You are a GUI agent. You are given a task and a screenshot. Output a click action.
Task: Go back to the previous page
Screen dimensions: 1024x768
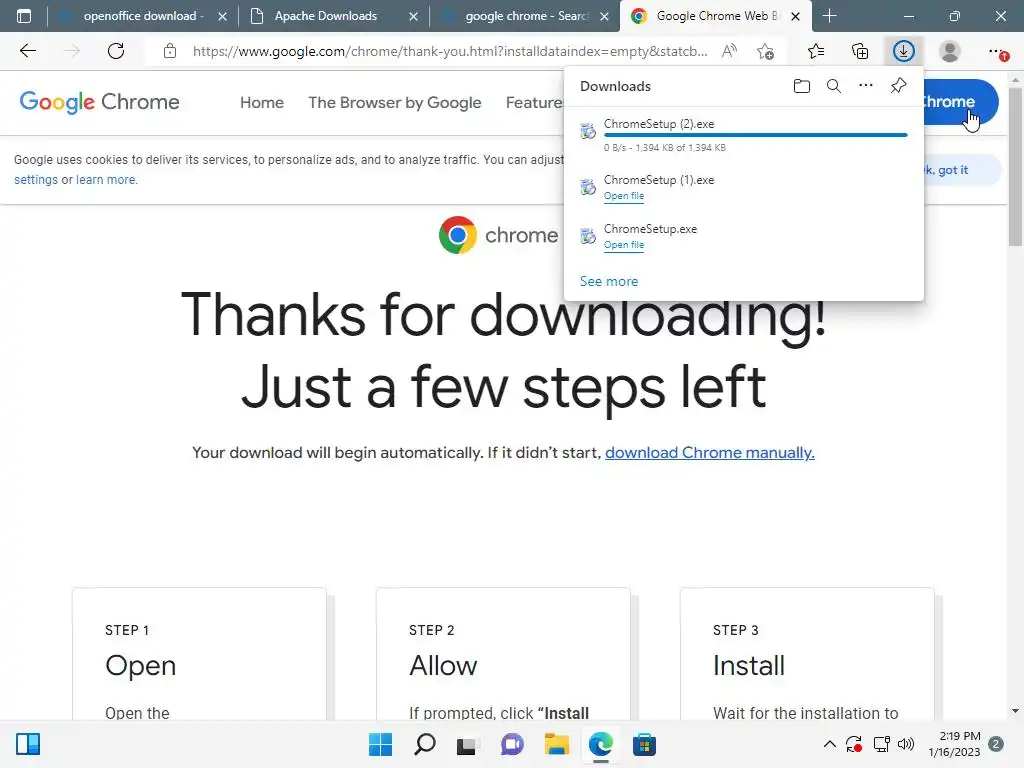[x=27, y=51]
